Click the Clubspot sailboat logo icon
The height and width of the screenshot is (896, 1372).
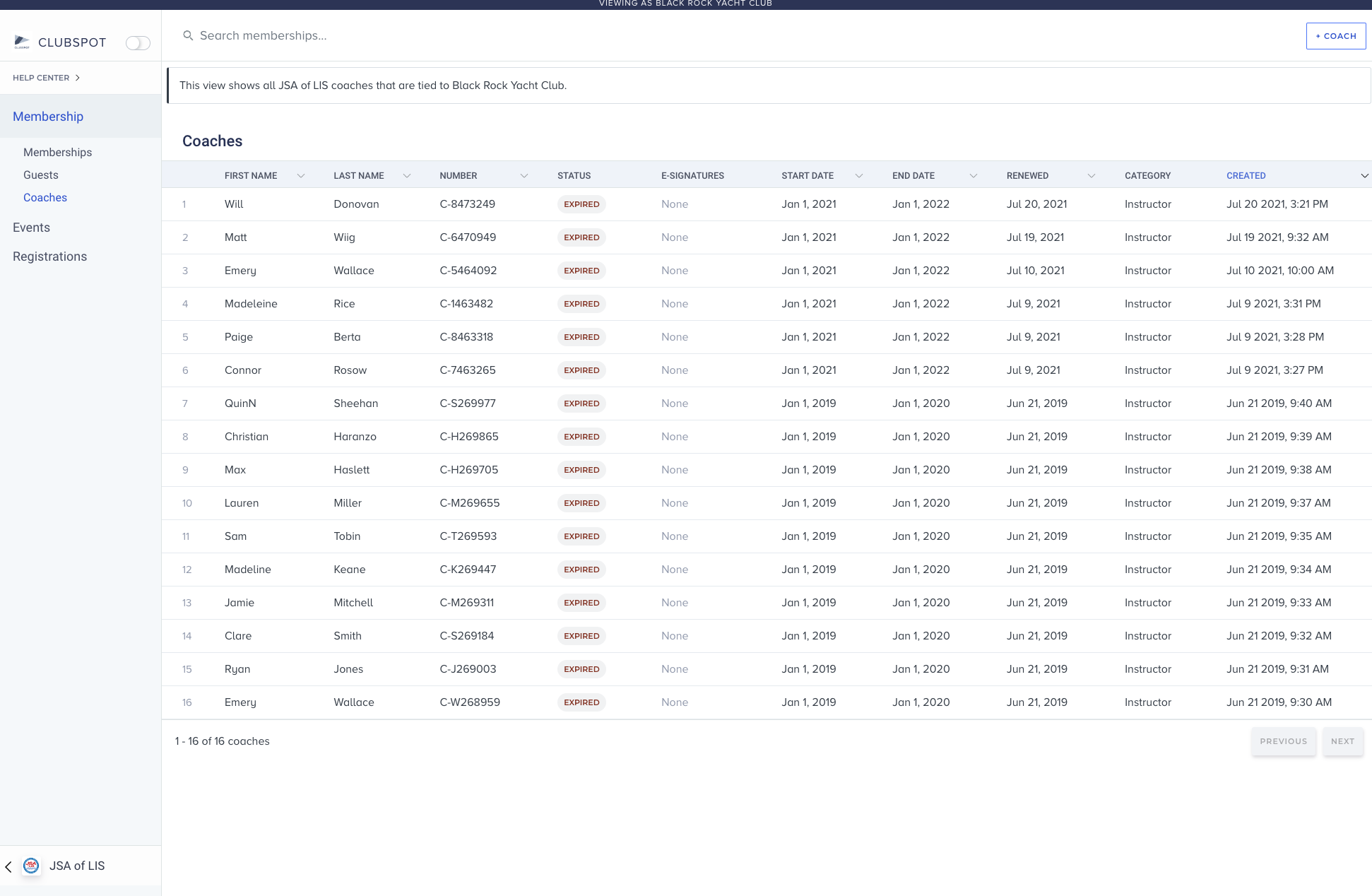pos(22,42)
